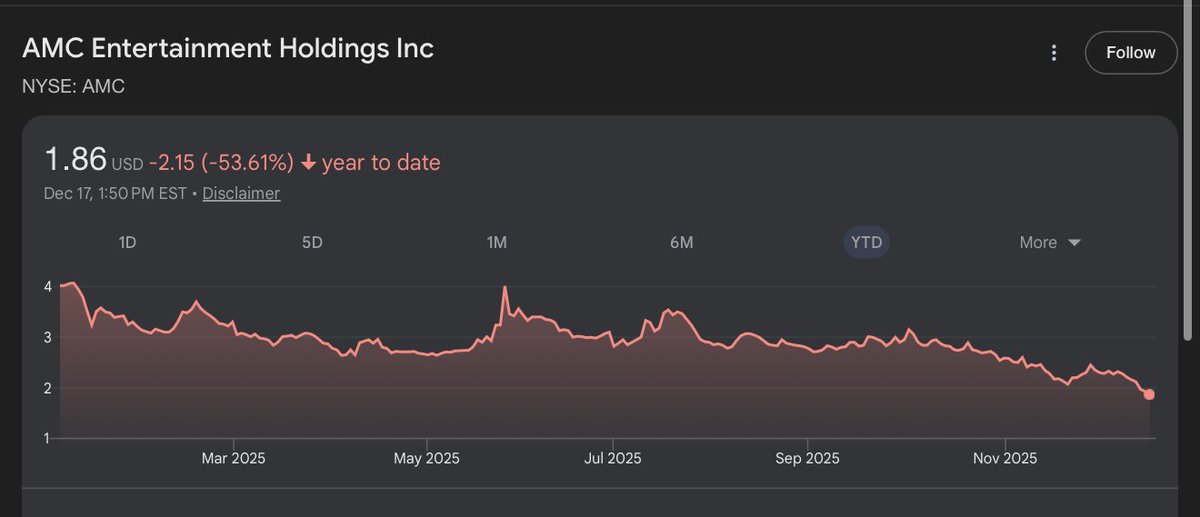Image resolution: width=1200 pixels, height=517 pixels.
Task: Click the Jul 2025 axis label
Action: 612,458
